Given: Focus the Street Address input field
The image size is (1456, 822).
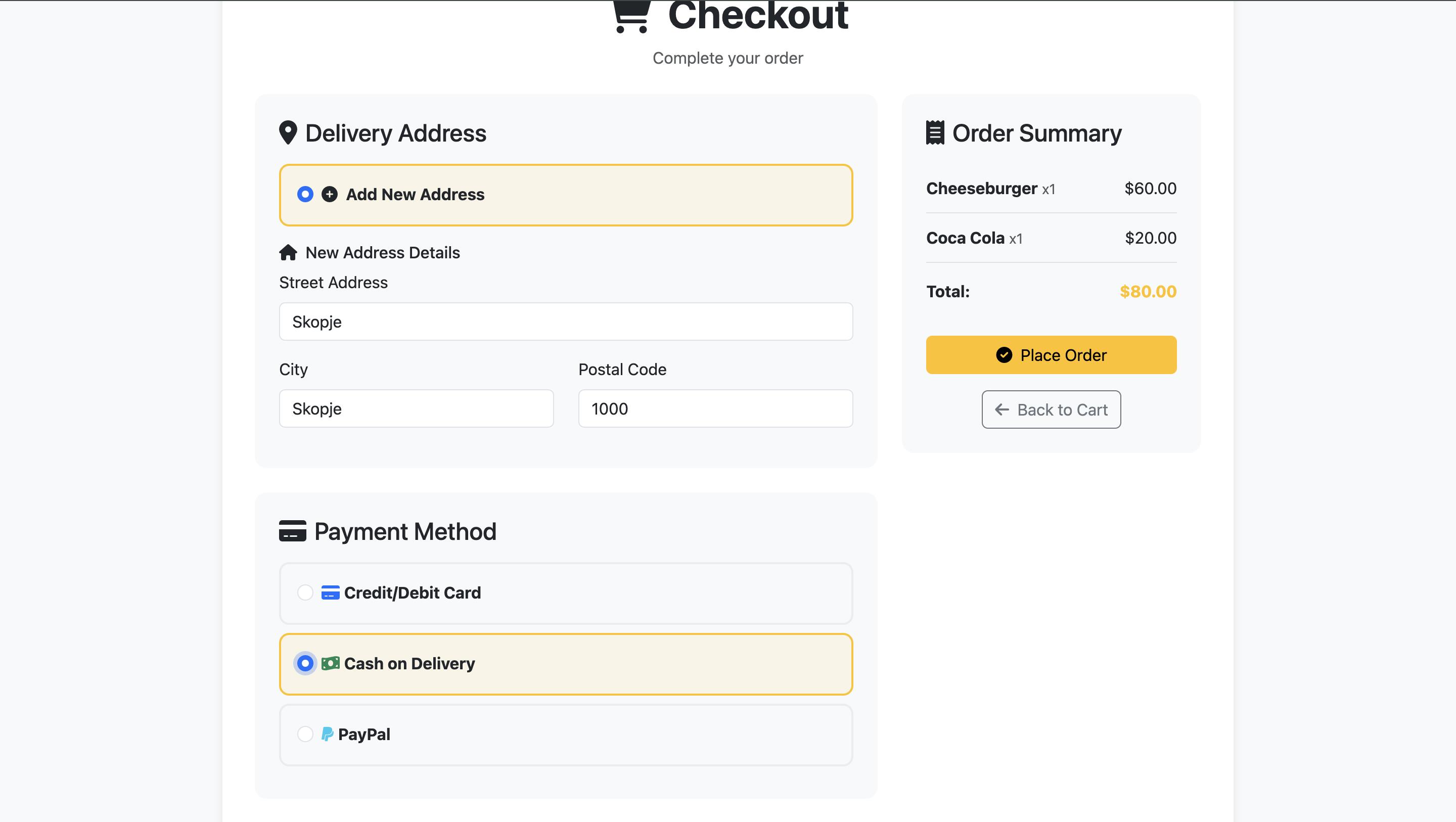Looking at the screenshot, I should tap(565, 322).
